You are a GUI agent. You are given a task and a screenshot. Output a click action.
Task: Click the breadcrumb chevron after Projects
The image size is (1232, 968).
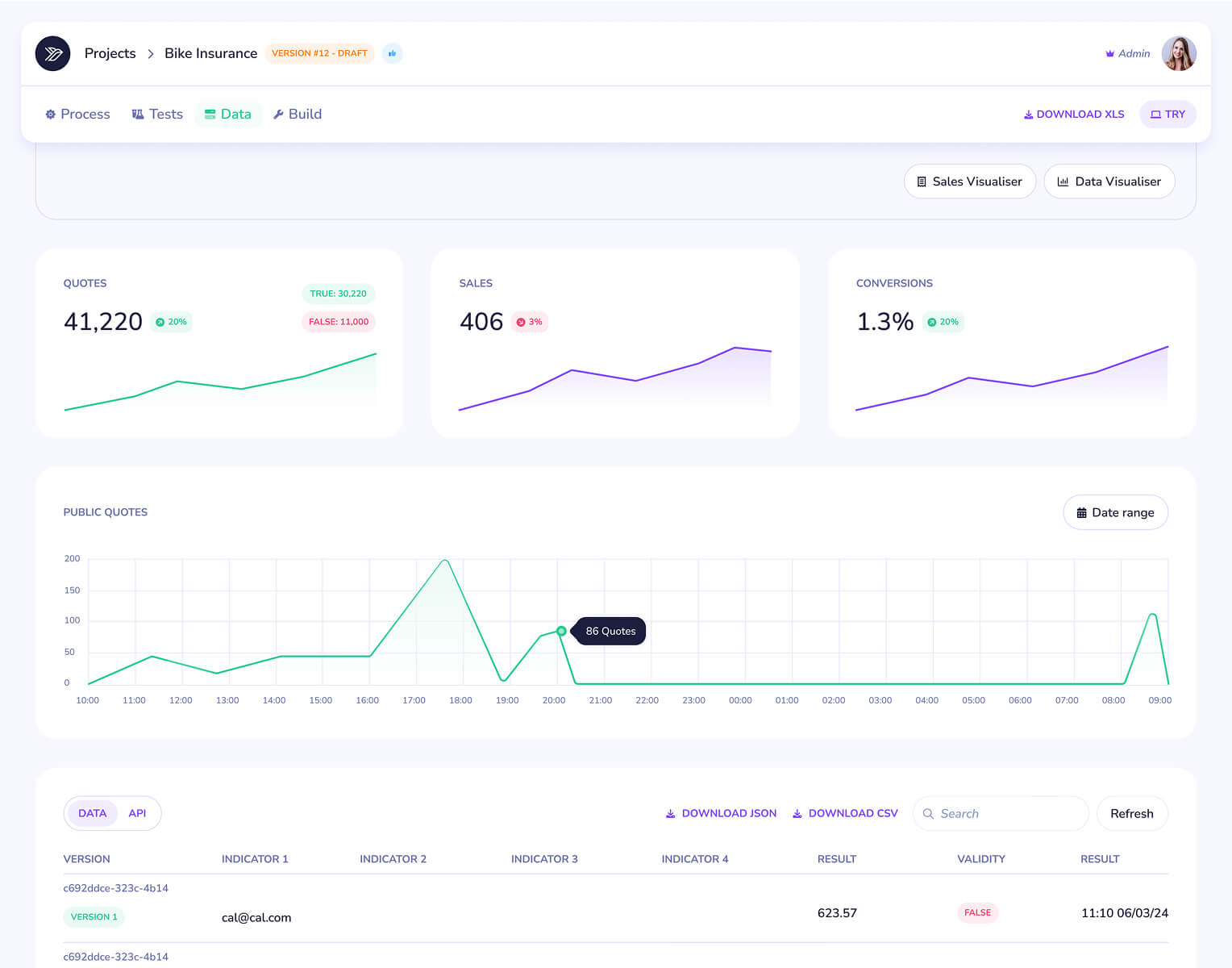pos(151,54)
